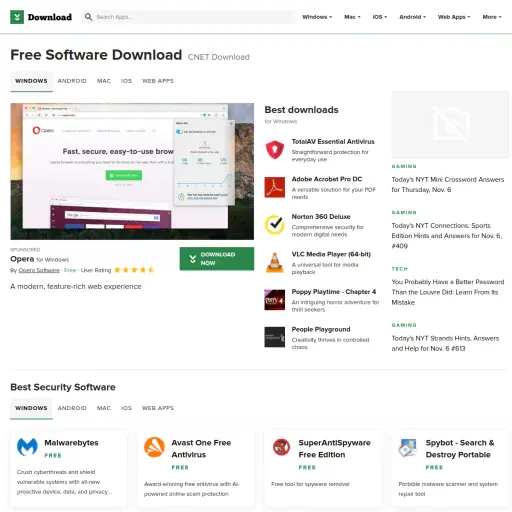Select ANDROID tab in Best Security Software

tap(72, 408)
